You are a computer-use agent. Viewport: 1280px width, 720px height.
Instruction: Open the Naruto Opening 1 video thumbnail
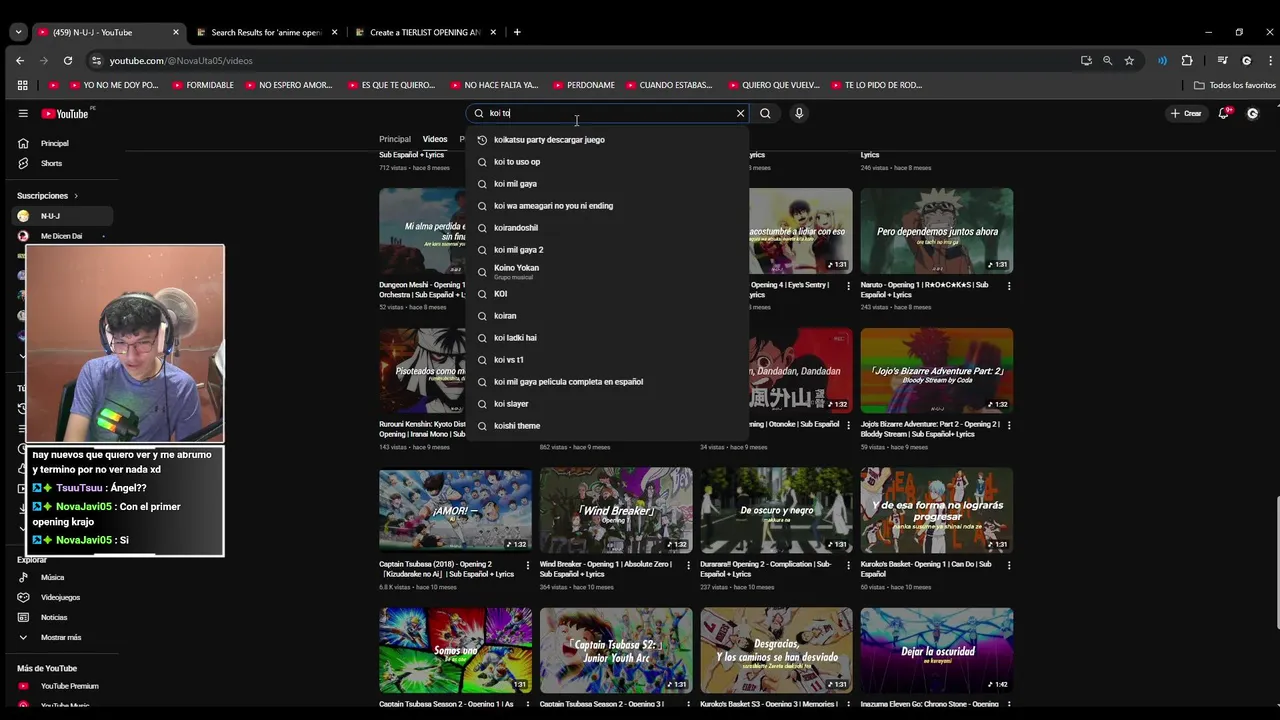coord(937,231)
